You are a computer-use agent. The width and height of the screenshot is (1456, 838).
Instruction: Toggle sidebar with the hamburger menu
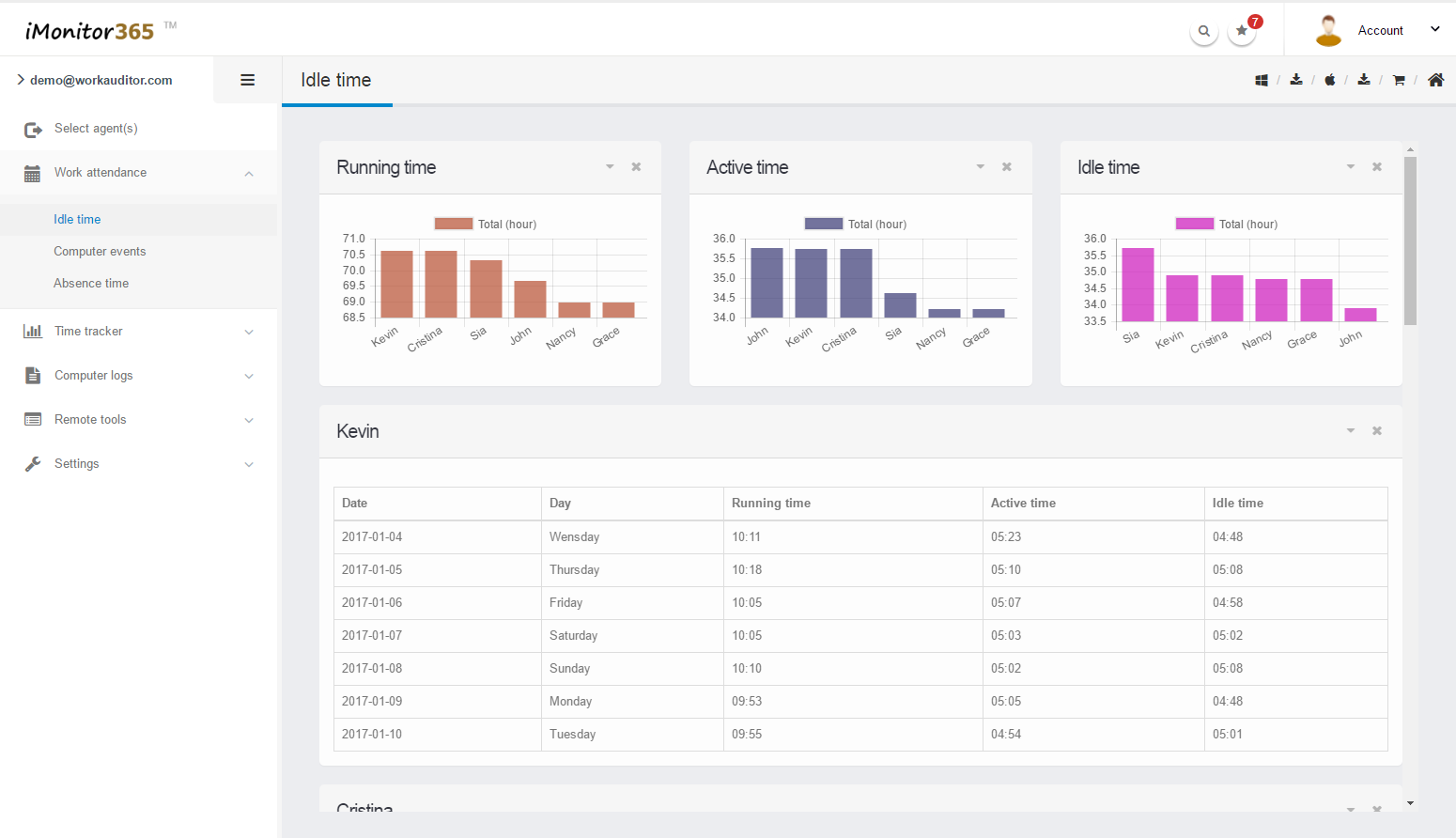point(248,81)
